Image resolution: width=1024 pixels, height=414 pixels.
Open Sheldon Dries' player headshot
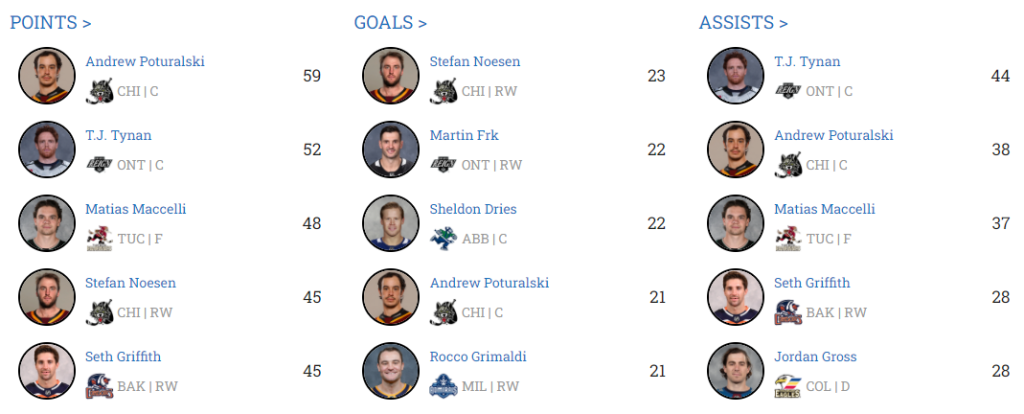point(391,223)
